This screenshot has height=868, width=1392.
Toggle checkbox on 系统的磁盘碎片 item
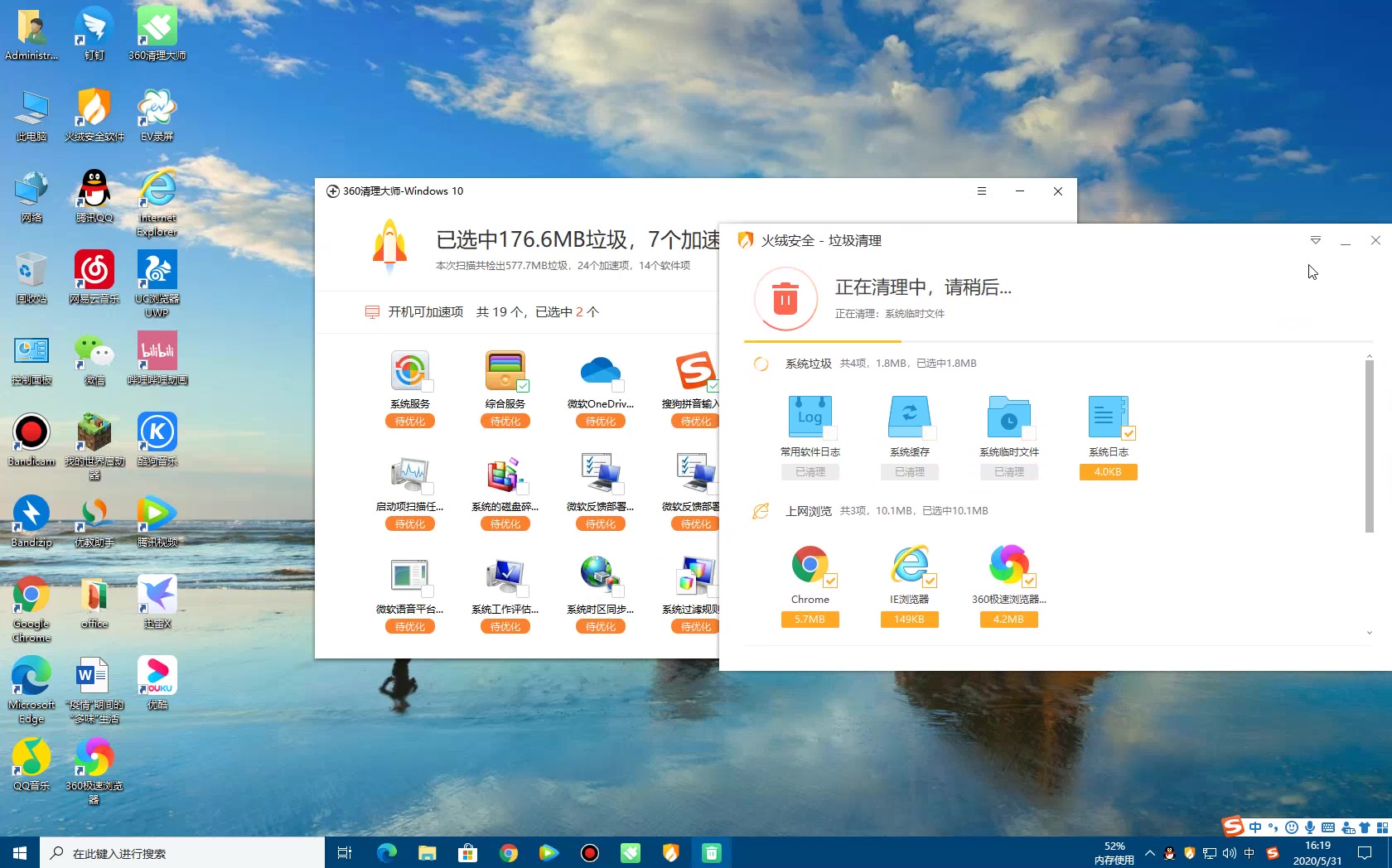point(523,489)
